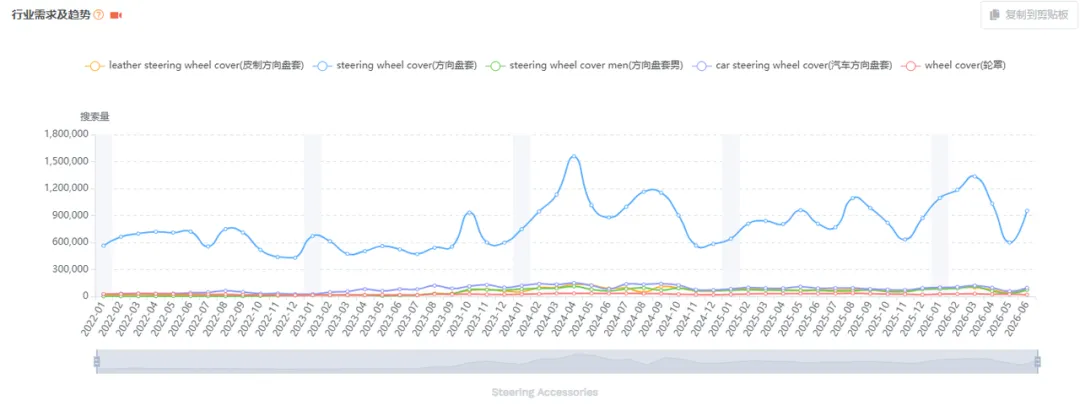
Task: Click the 2024-04 peak data point
Action: point(574,156)
